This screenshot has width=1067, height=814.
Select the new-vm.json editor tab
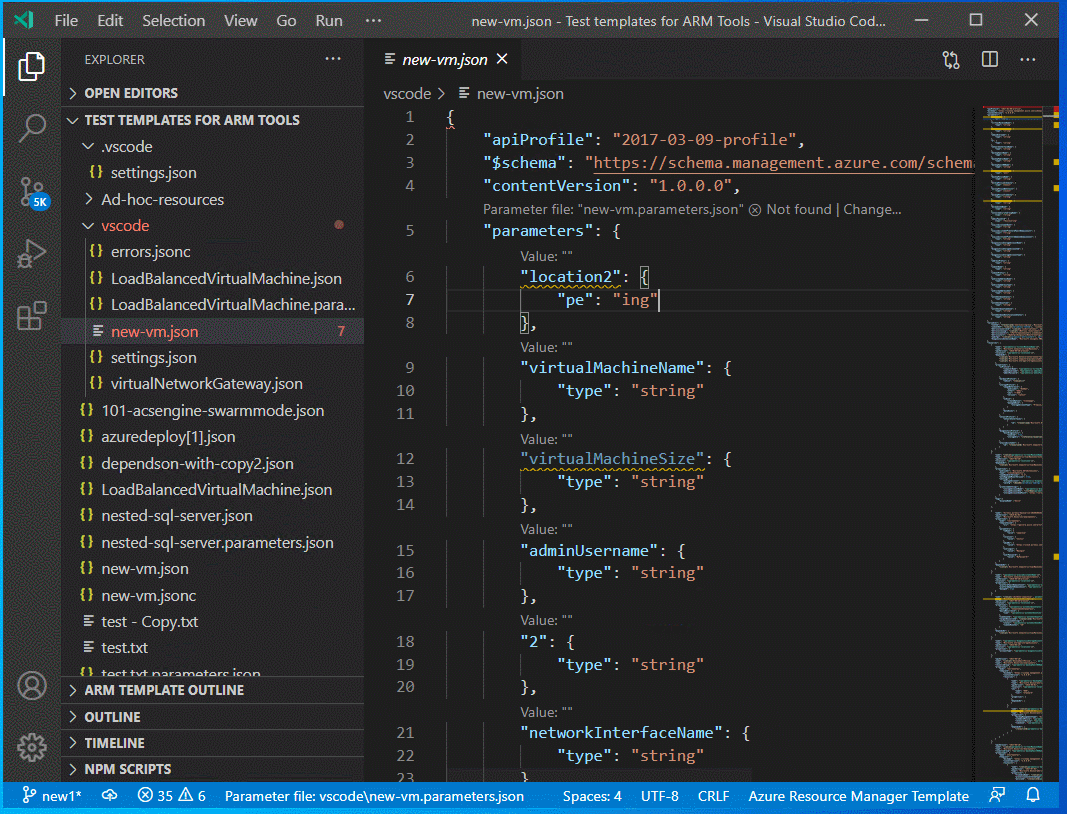click(444, 60)
